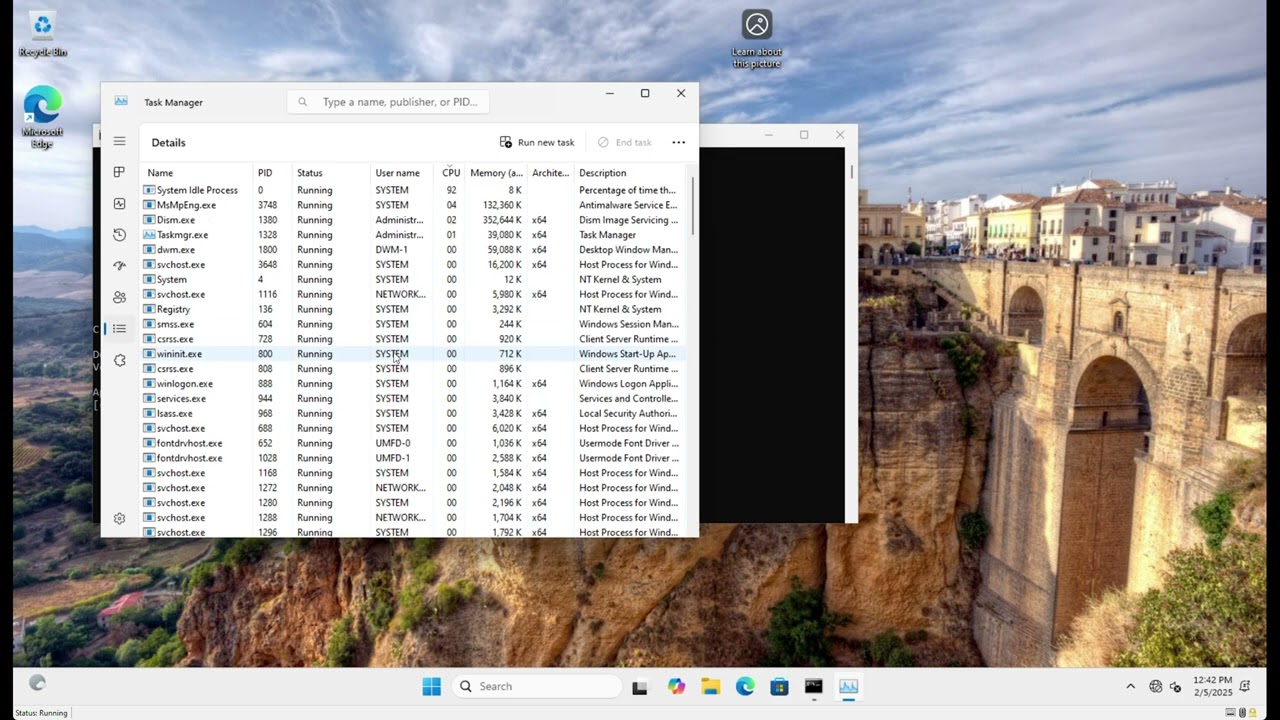Open the Startup apps page in sidebar
Viewport: 1280px width, 720px height.
(119, 266)
